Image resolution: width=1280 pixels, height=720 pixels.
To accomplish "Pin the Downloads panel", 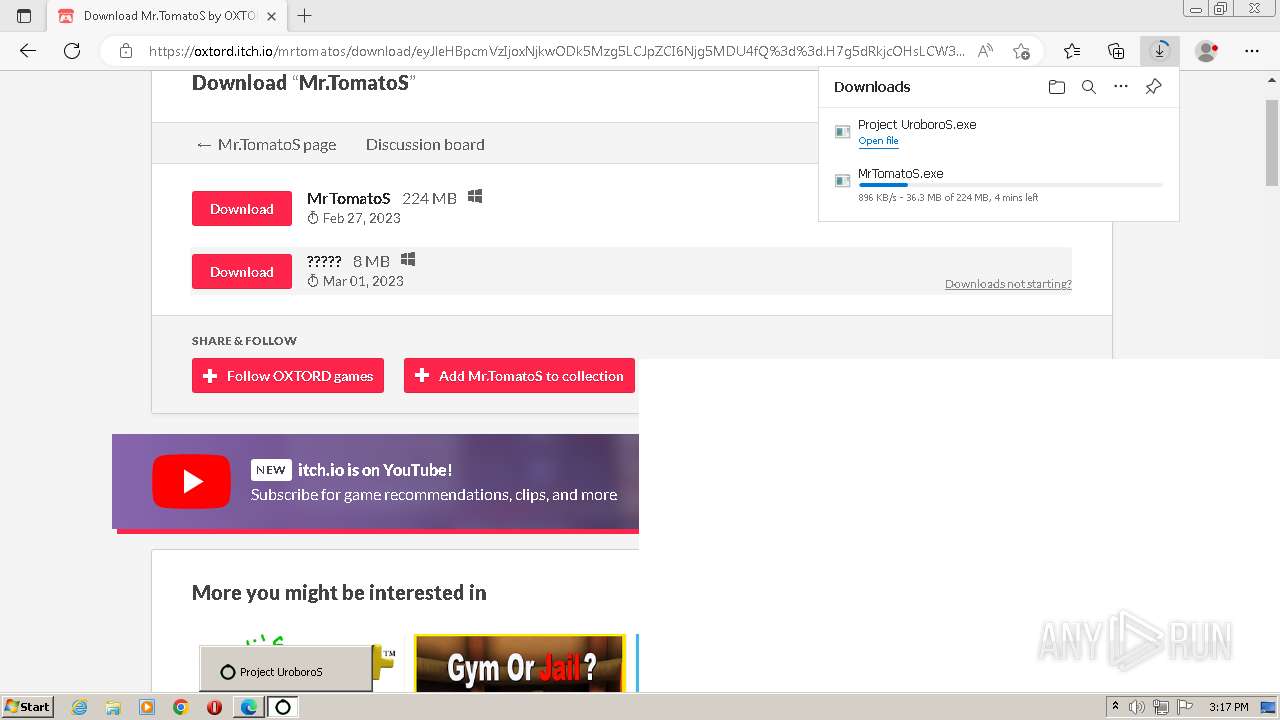I will coord(1153,87).
